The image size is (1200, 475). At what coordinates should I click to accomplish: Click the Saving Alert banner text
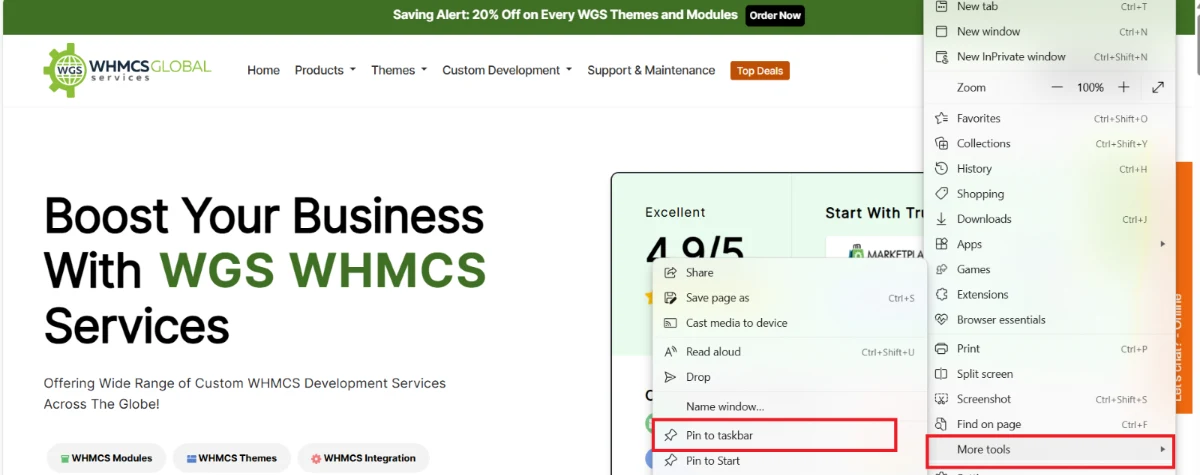coord(565,15)
